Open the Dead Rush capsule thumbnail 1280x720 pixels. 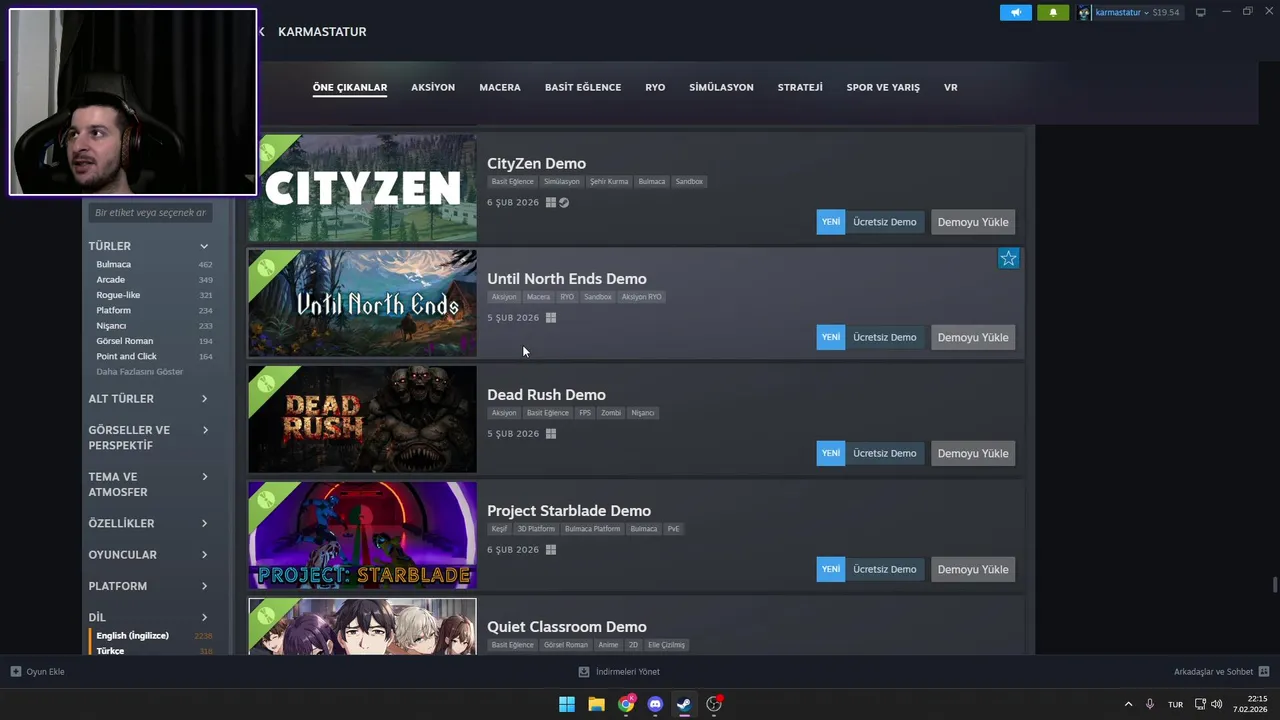362,419
